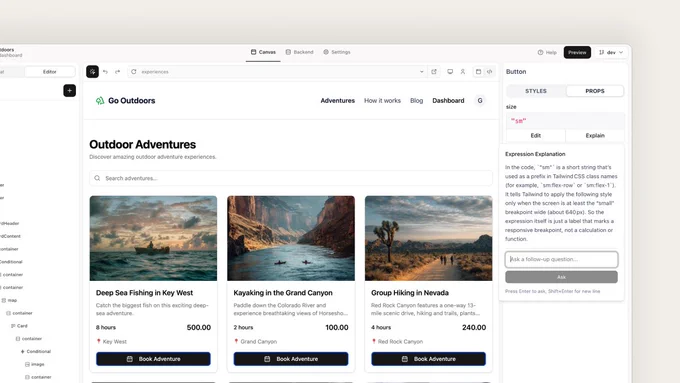The image size is (680, 383).
Task: Click the search magnifier icon
Action: point(97,178)
